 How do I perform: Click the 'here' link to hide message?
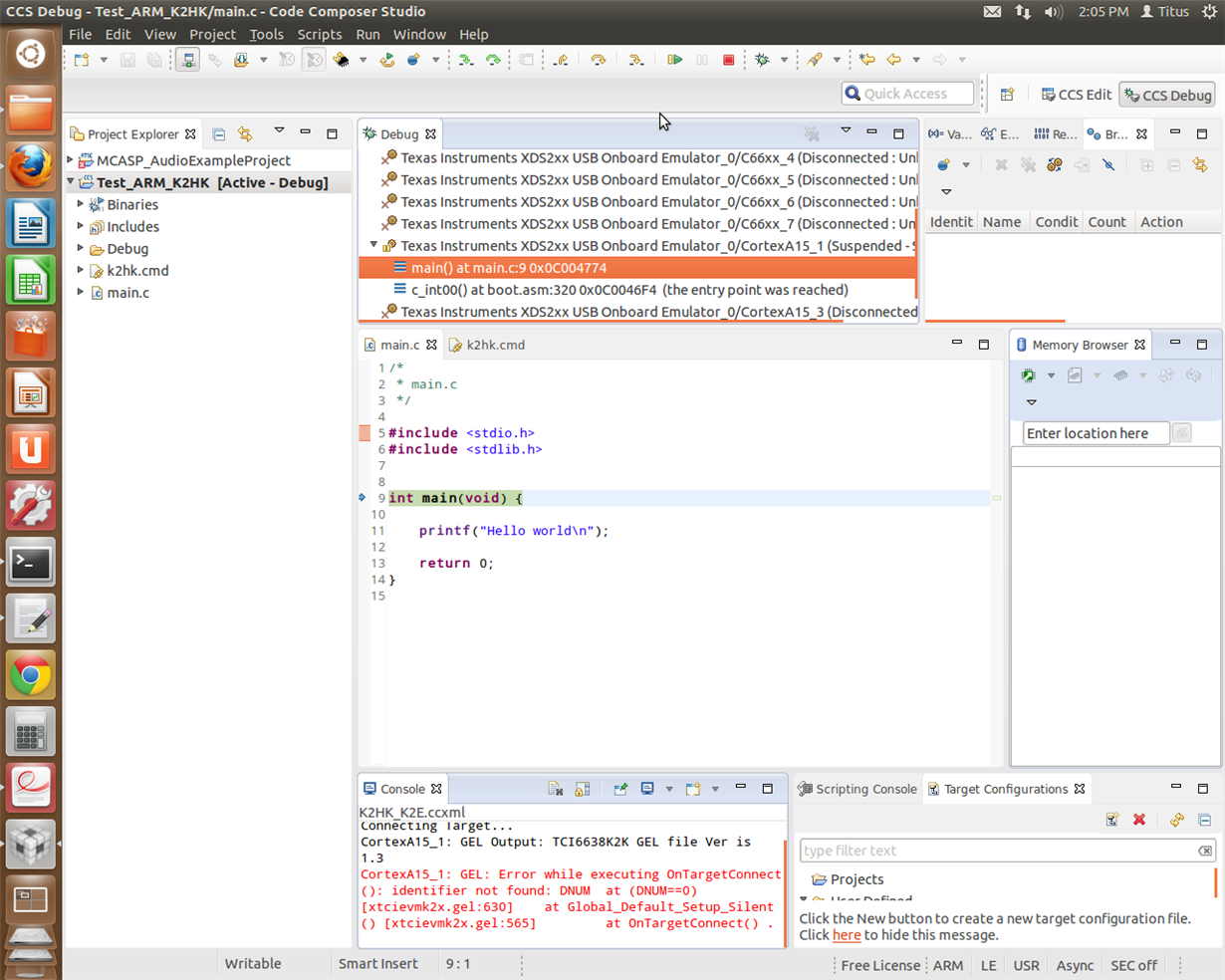[847, 935]
